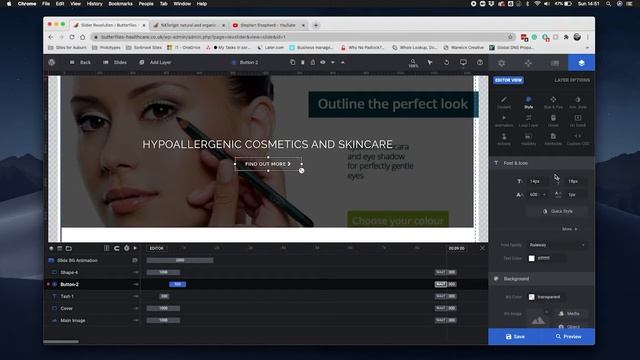
Task: Click the Back button in editor toolbar
Action: [x=80, y=62]
